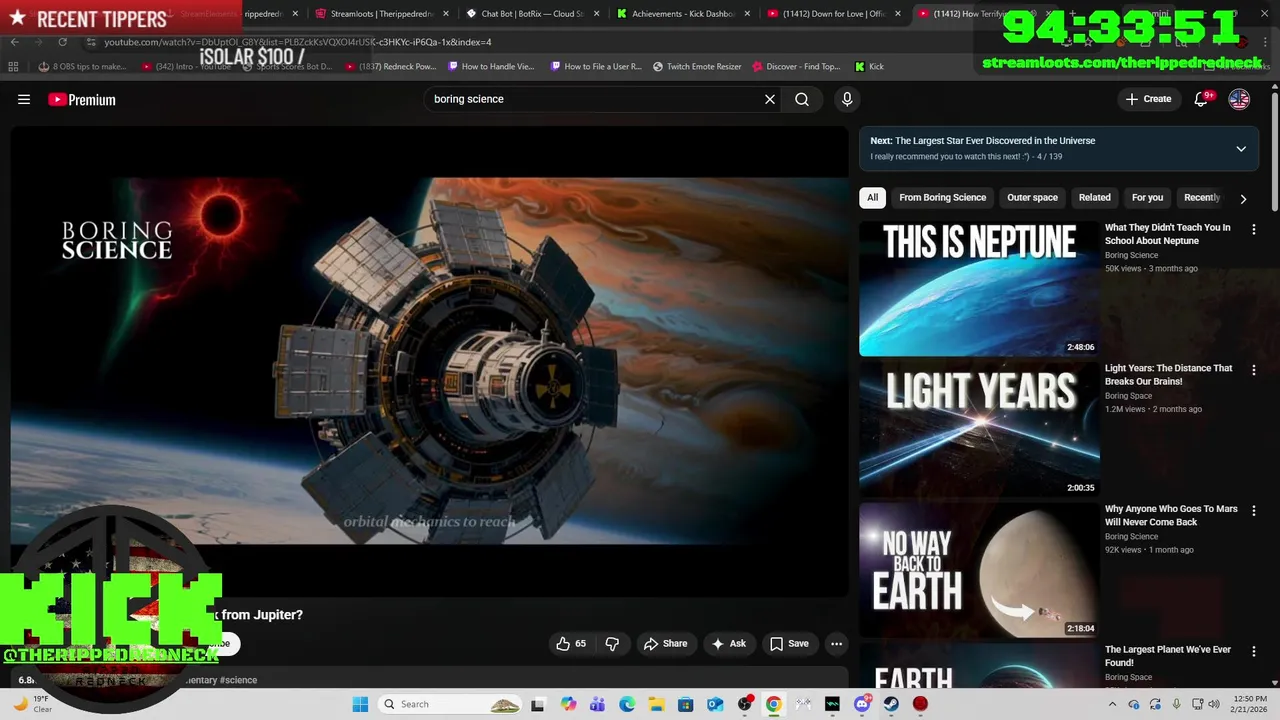Open Chrome apps grid in bookmarks bar
The height and width of the screenshot is (720, 1280).
[13, 66]
